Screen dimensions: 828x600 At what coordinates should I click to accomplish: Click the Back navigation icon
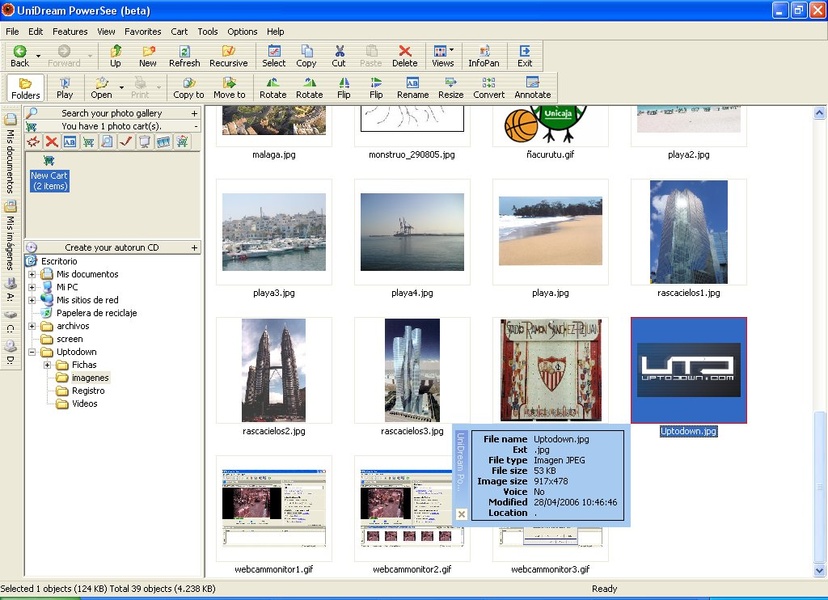pos(20,55)
